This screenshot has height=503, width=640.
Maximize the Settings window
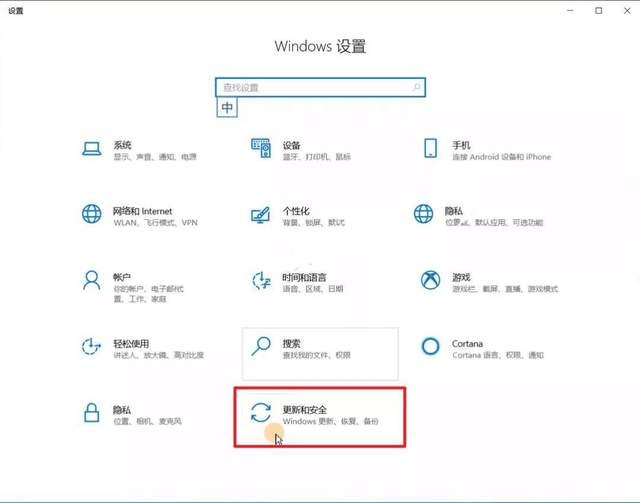(x=599, y=11)
